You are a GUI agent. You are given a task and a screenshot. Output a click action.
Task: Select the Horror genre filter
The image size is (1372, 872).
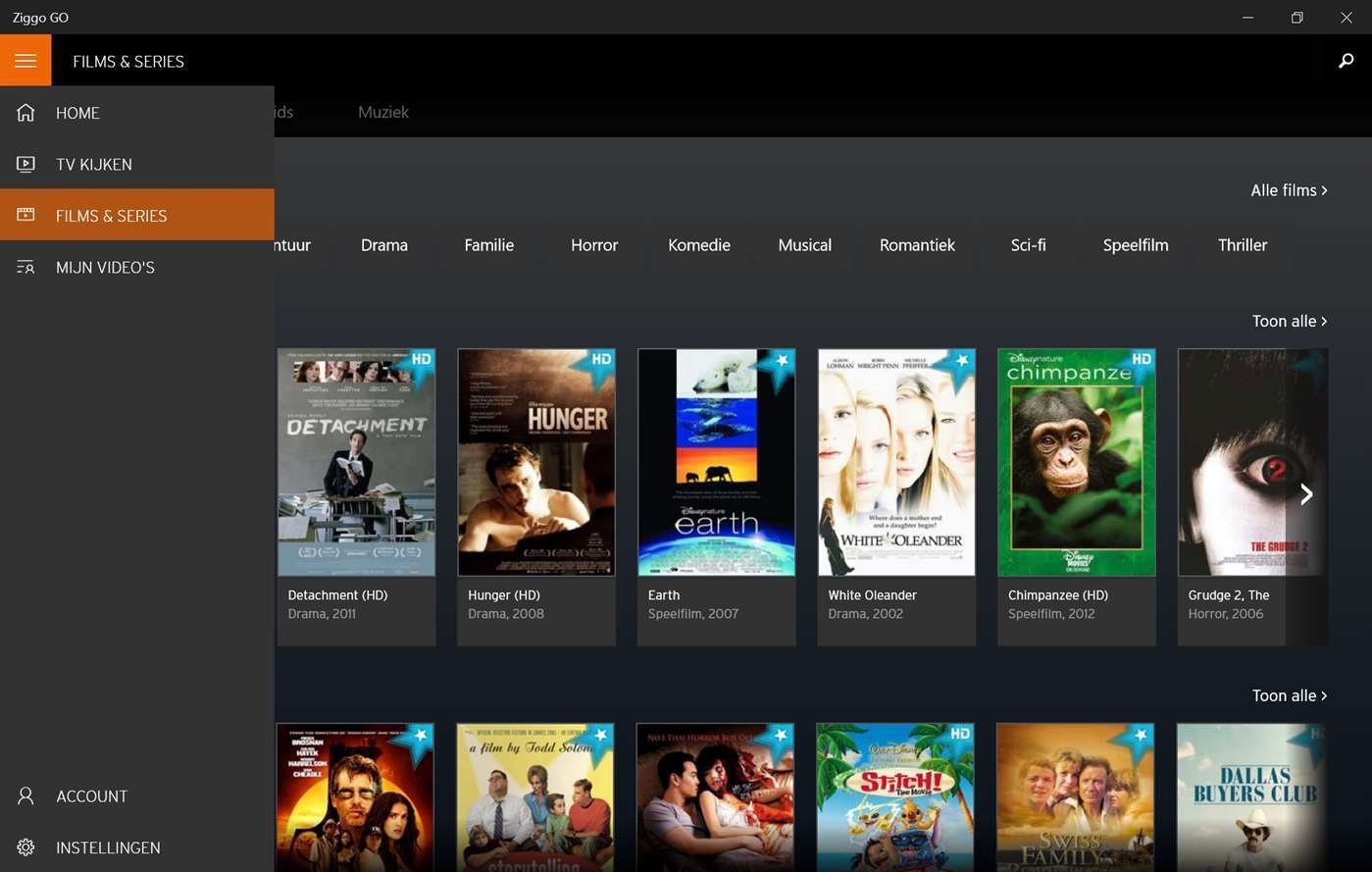593,244
